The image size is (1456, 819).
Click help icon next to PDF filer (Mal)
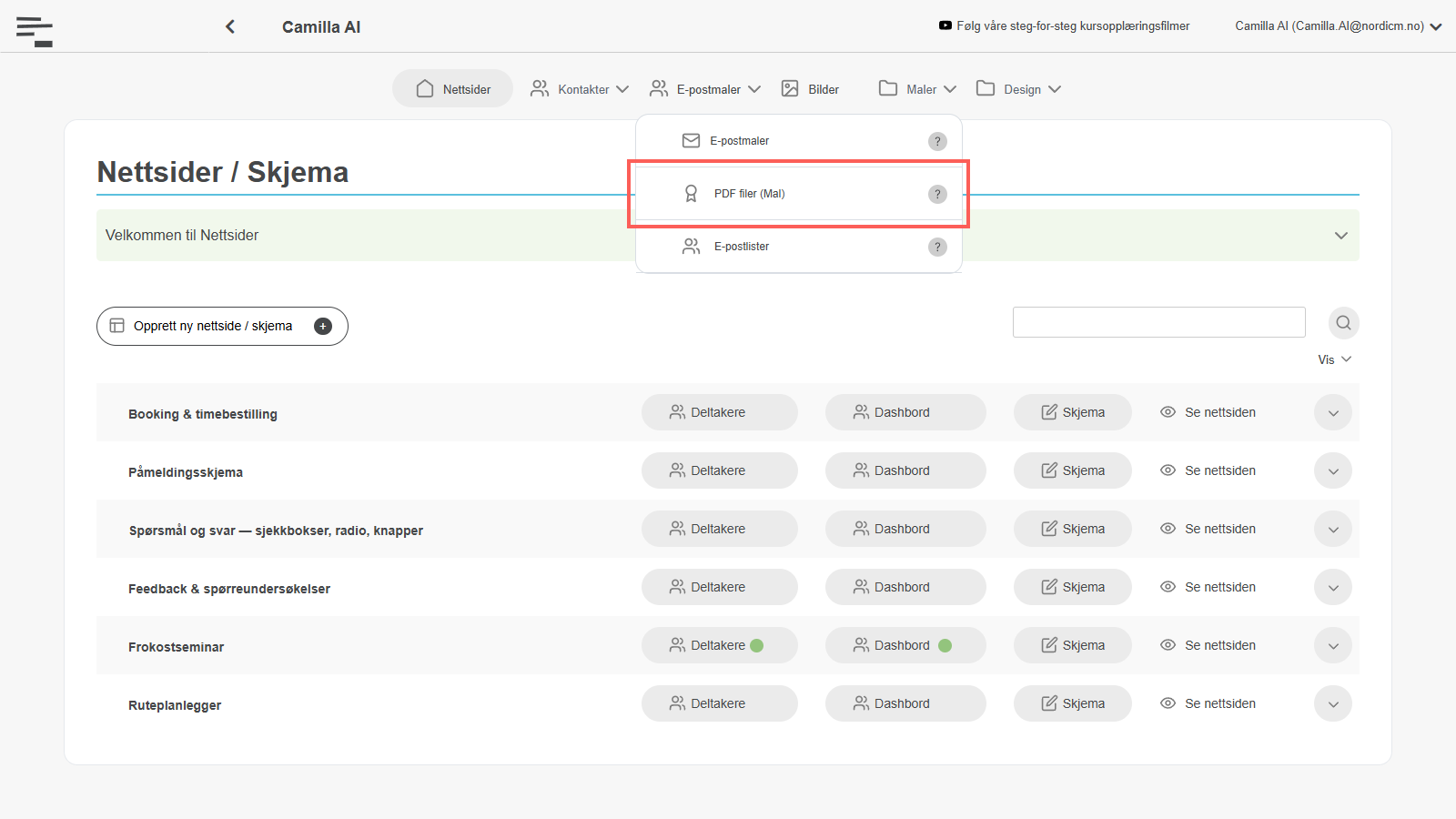click(x=937, y=194)
